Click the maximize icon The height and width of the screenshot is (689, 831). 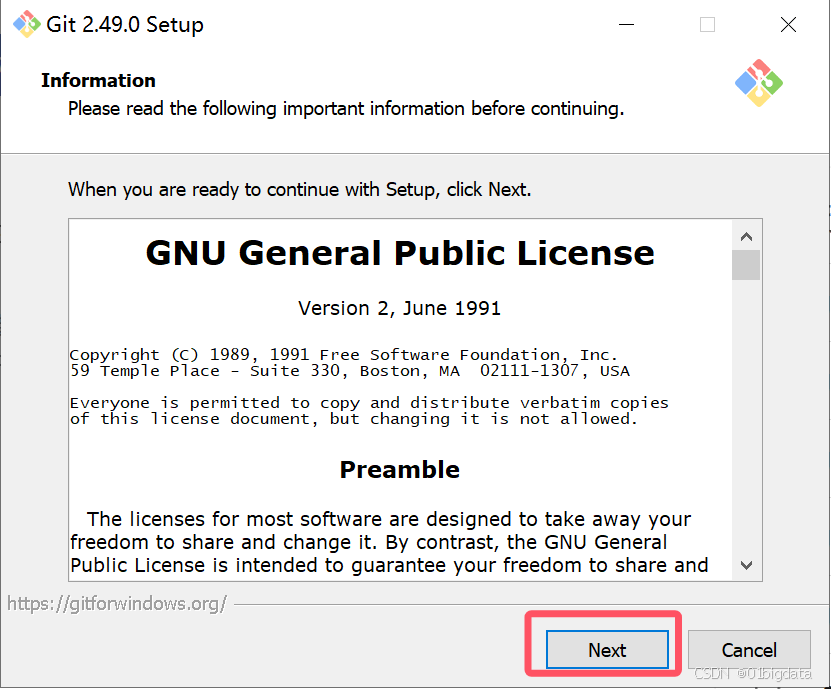pyautogui.click(x=707, y=25)
